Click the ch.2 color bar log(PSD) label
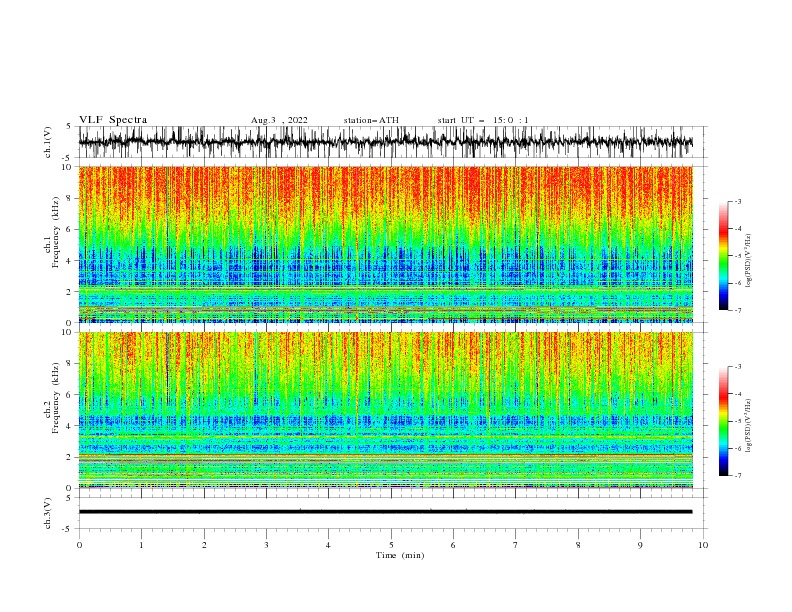This screenshot has width=792, height=612. click(748, 425)
